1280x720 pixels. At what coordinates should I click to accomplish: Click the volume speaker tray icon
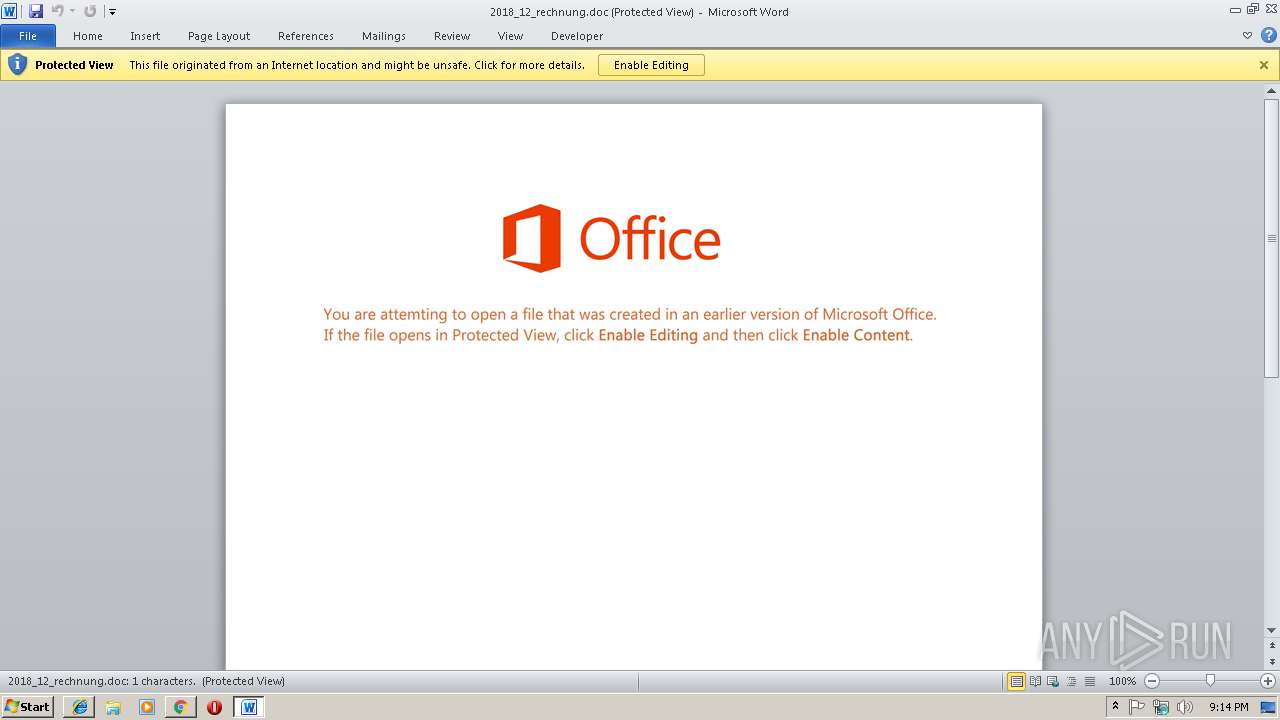click(1185, 707)
